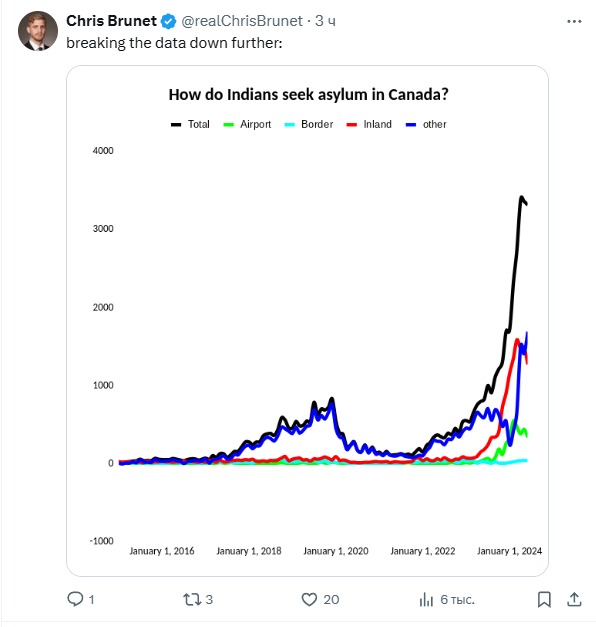Open the asylum chart image

(307, 321)
